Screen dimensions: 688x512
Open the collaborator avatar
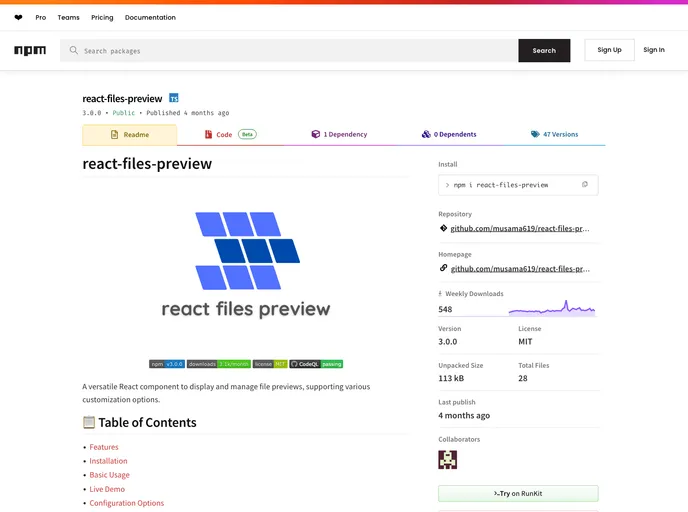pos(448,460)
